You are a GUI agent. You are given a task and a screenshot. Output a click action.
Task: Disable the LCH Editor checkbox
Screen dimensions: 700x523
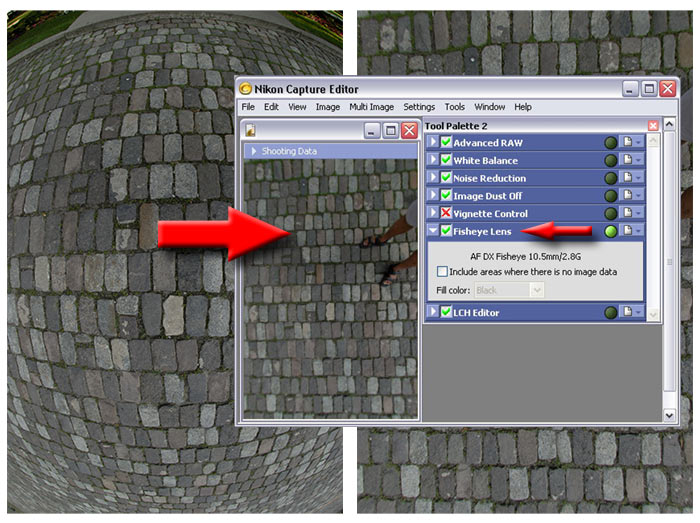pos(446,311)
